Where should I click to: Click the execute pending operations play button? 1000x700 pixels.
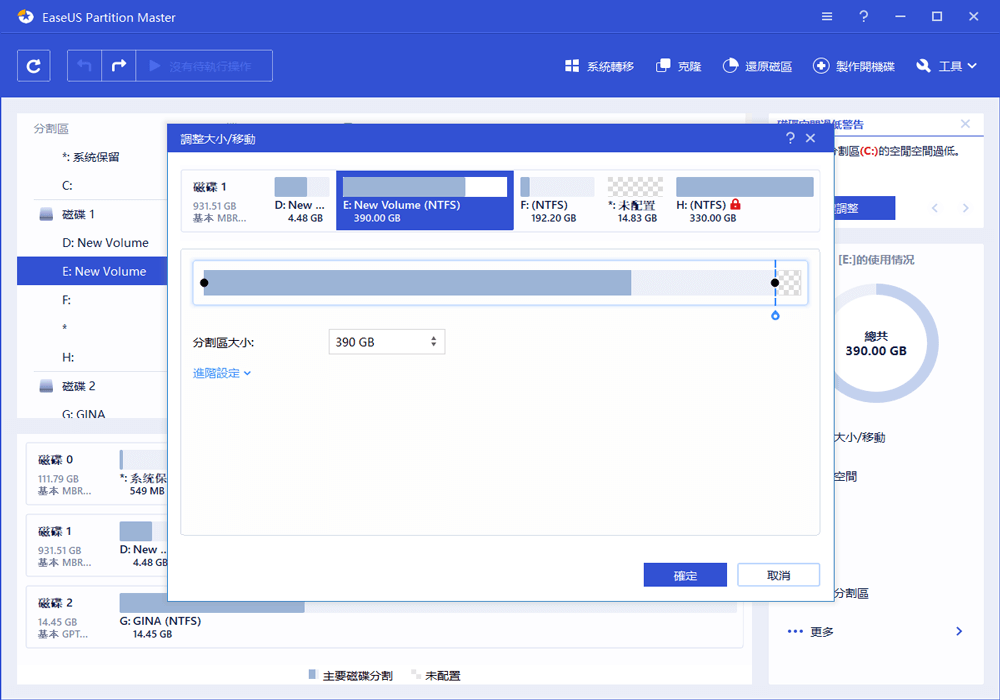pos(204,66)
